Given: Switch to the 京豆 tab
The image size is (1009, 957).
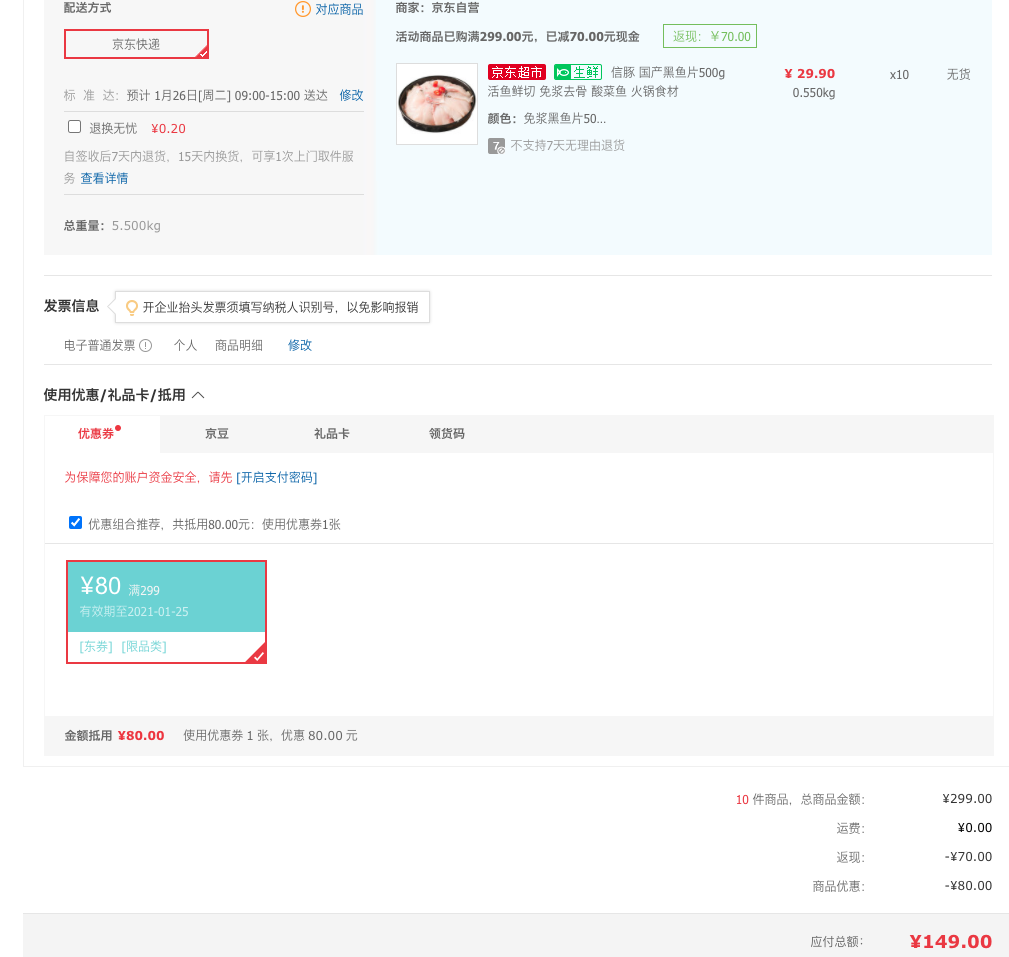Looking at the screenshot, I should pyautogui.click(x=217, y=434).
